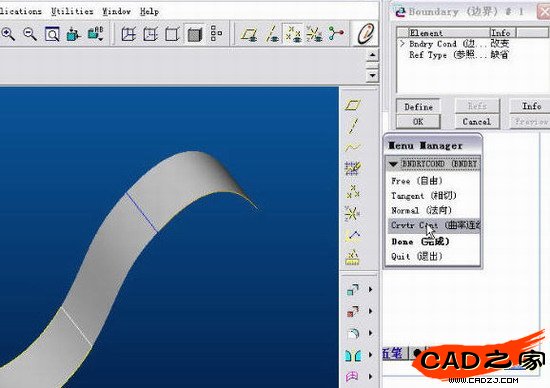Choose Tangent boundary condition option
The height and width of the screenshot is (388, 550).
point(423,196)
